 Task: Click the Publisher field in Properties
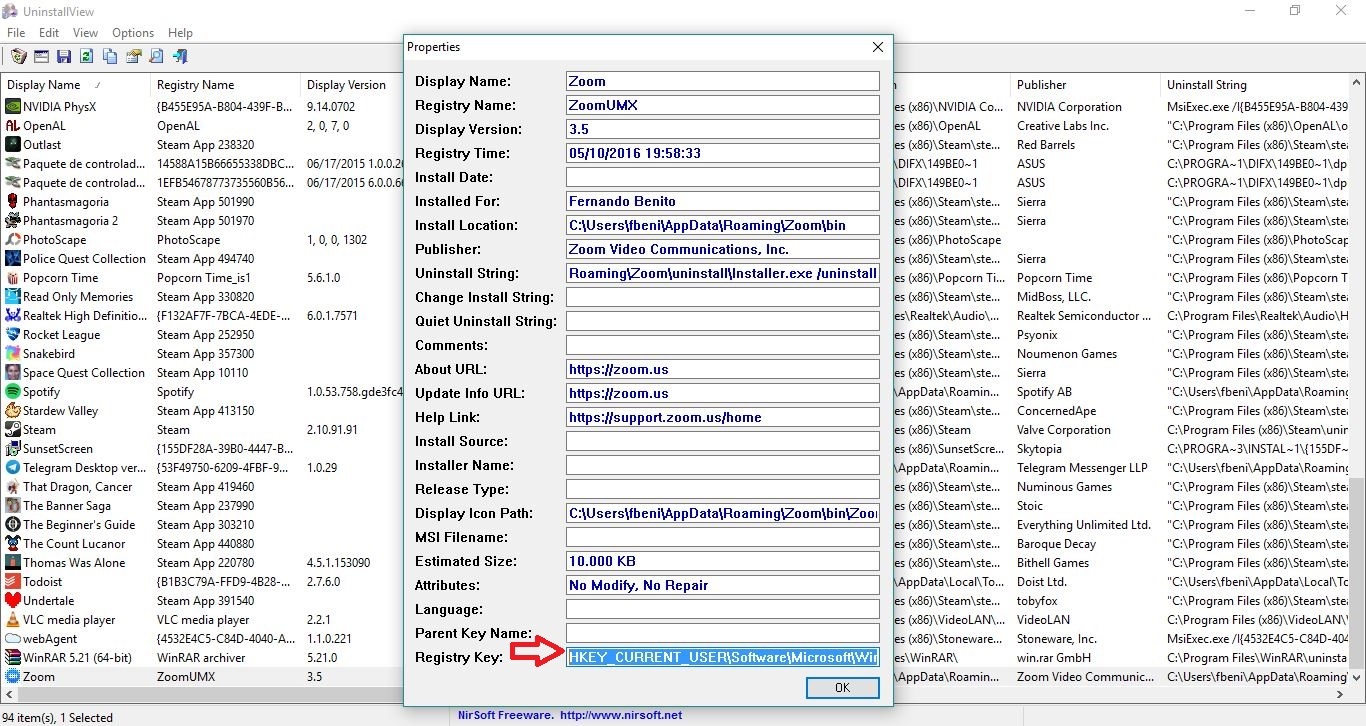(723, 250)
